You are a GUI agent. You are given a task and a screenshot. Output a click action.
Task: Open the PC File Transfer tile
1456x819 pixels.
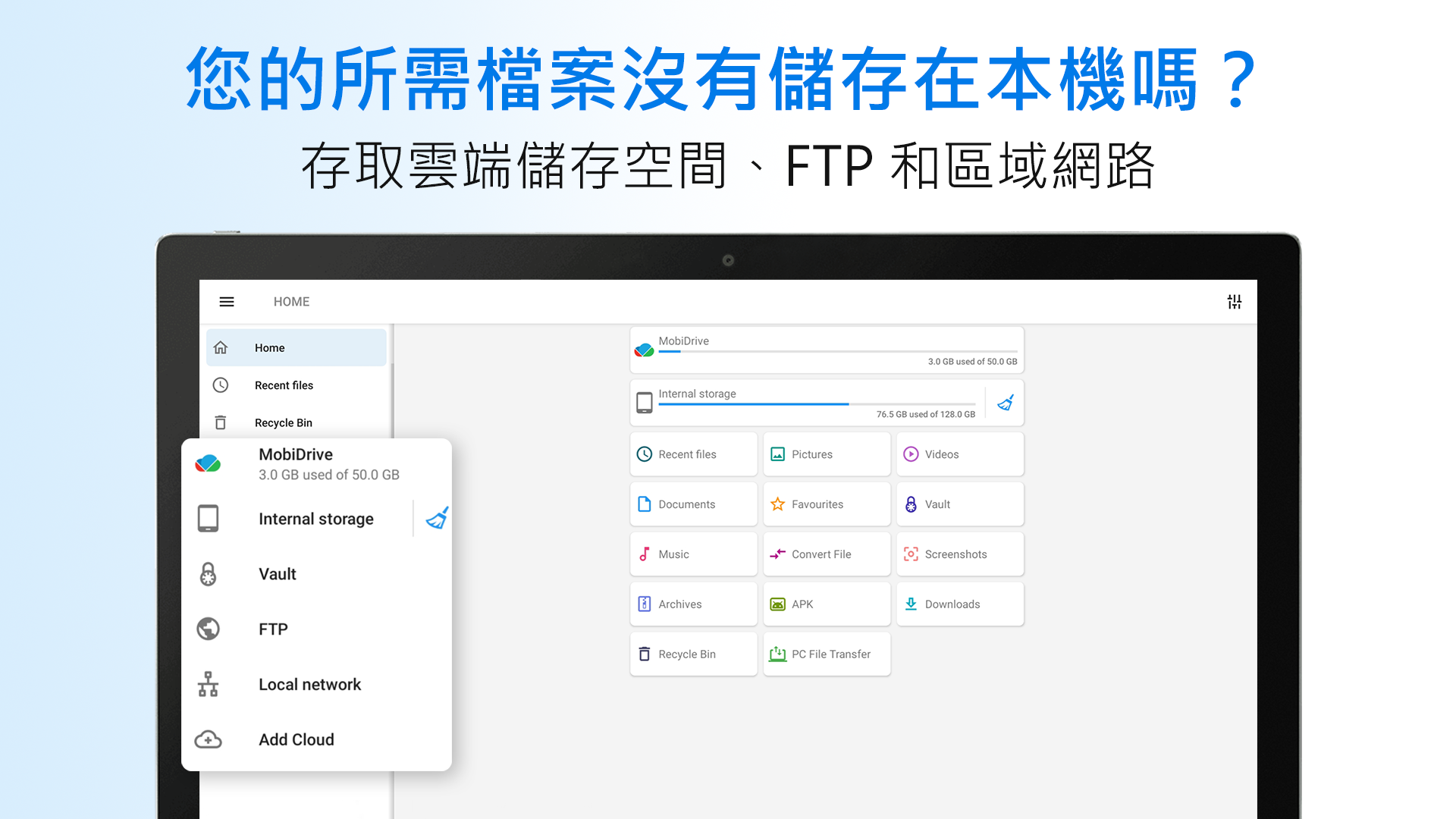point(827,654)
